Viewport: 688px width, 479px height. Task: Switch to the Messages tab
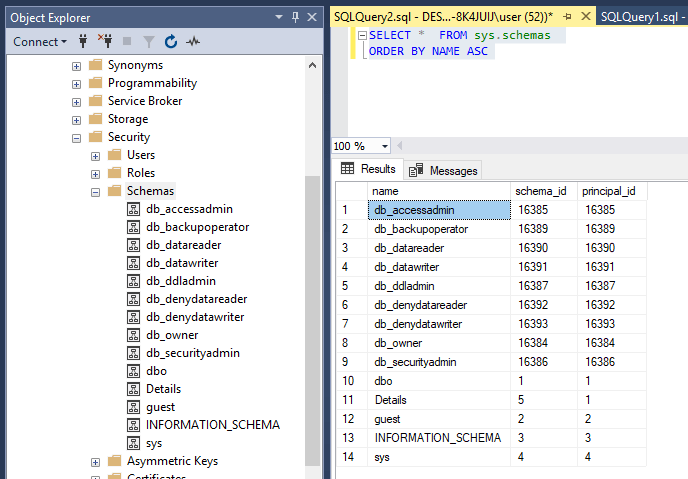point(443,170)
